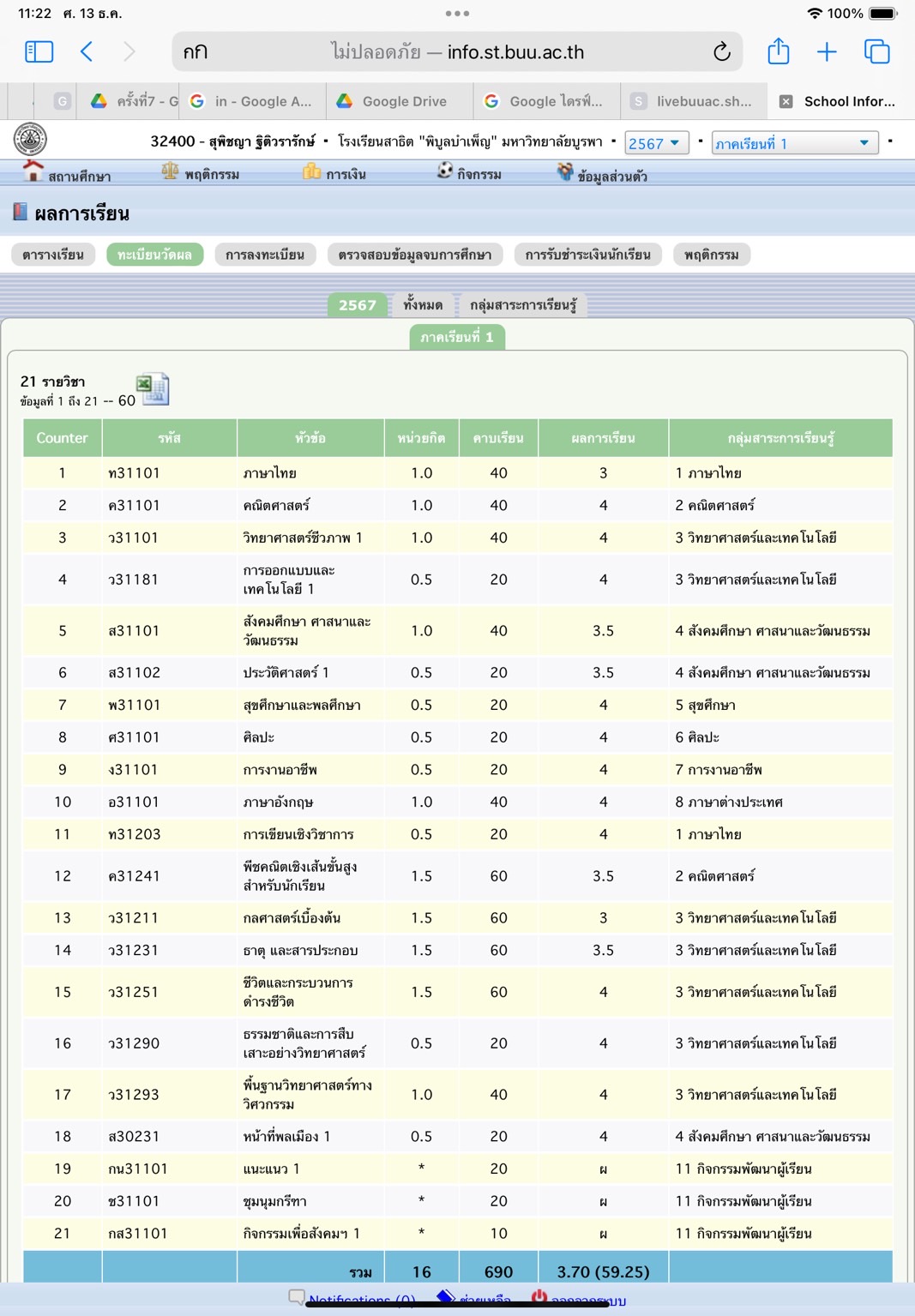Go forward with the browser forward arrow
Screen dimensions: 915x1316
point(129,51)
